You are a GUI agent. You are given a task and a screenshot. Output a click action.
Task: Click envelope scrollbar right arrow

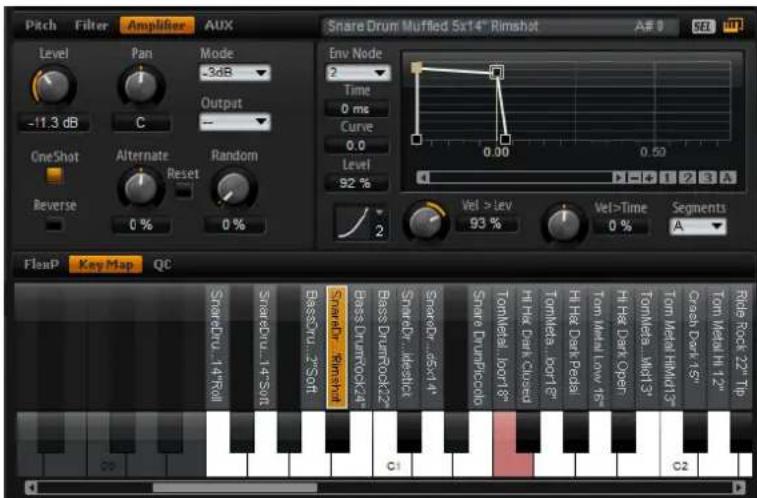click(619, 178)
